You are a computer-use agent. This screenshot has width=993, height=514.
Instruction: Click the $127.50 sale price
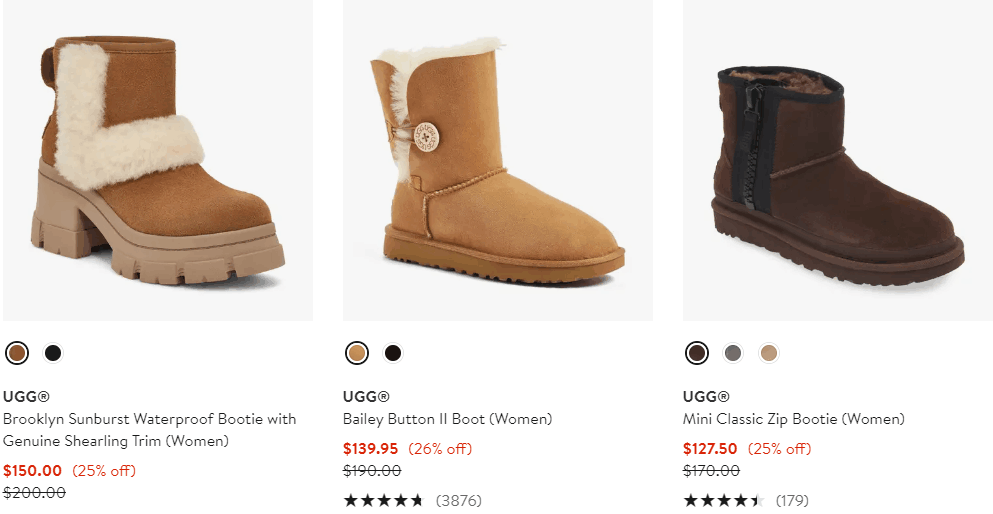(710, 448)
